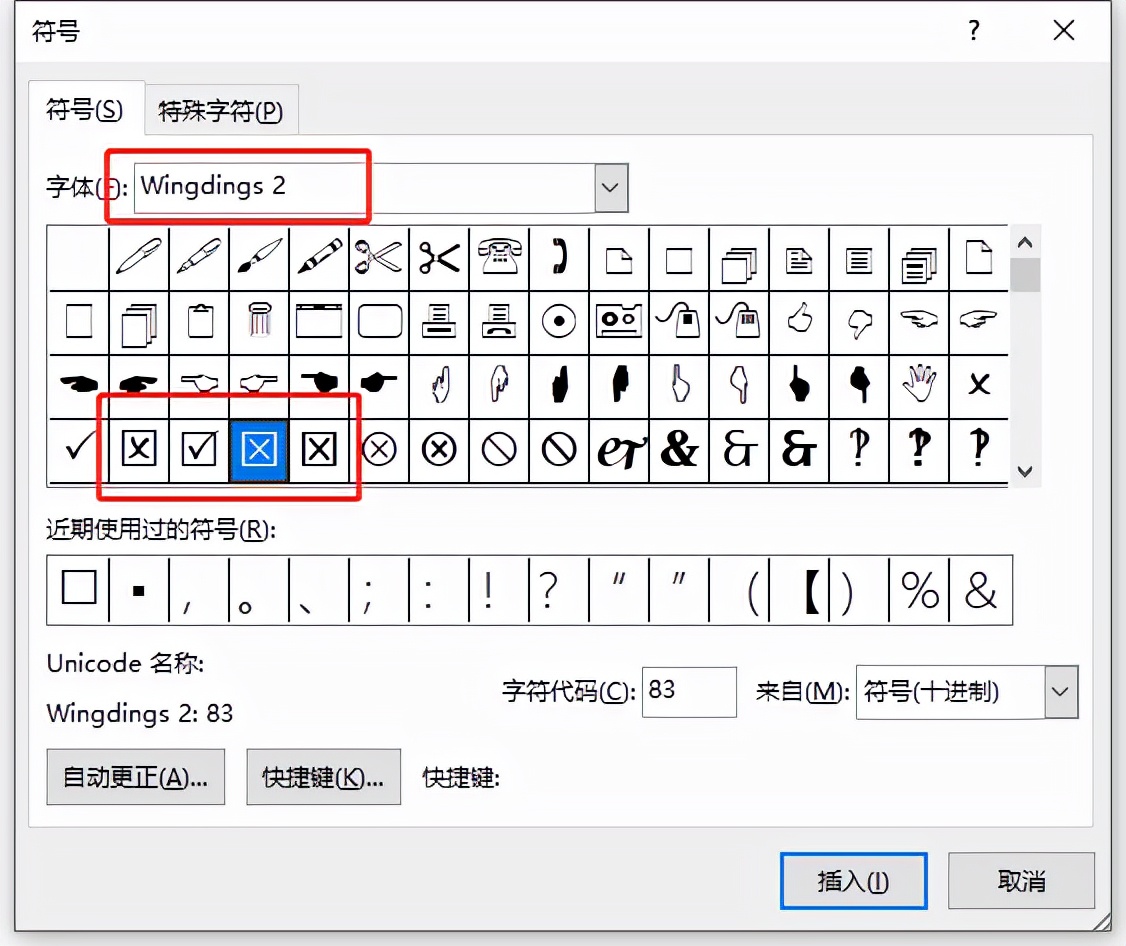1126x946 pixels.
Task: Click the 字符代码 input field
Action: 689,692
